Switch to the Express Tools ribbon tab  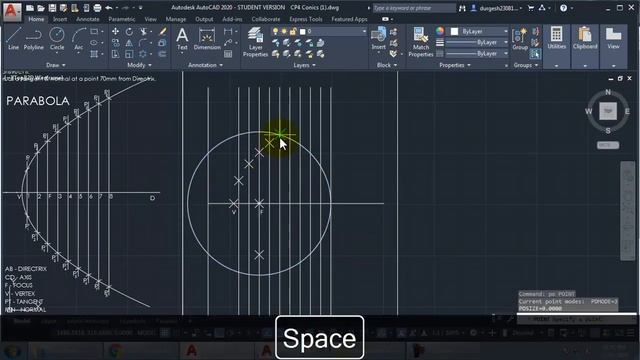pyautogui.click(x=306, y=19)
